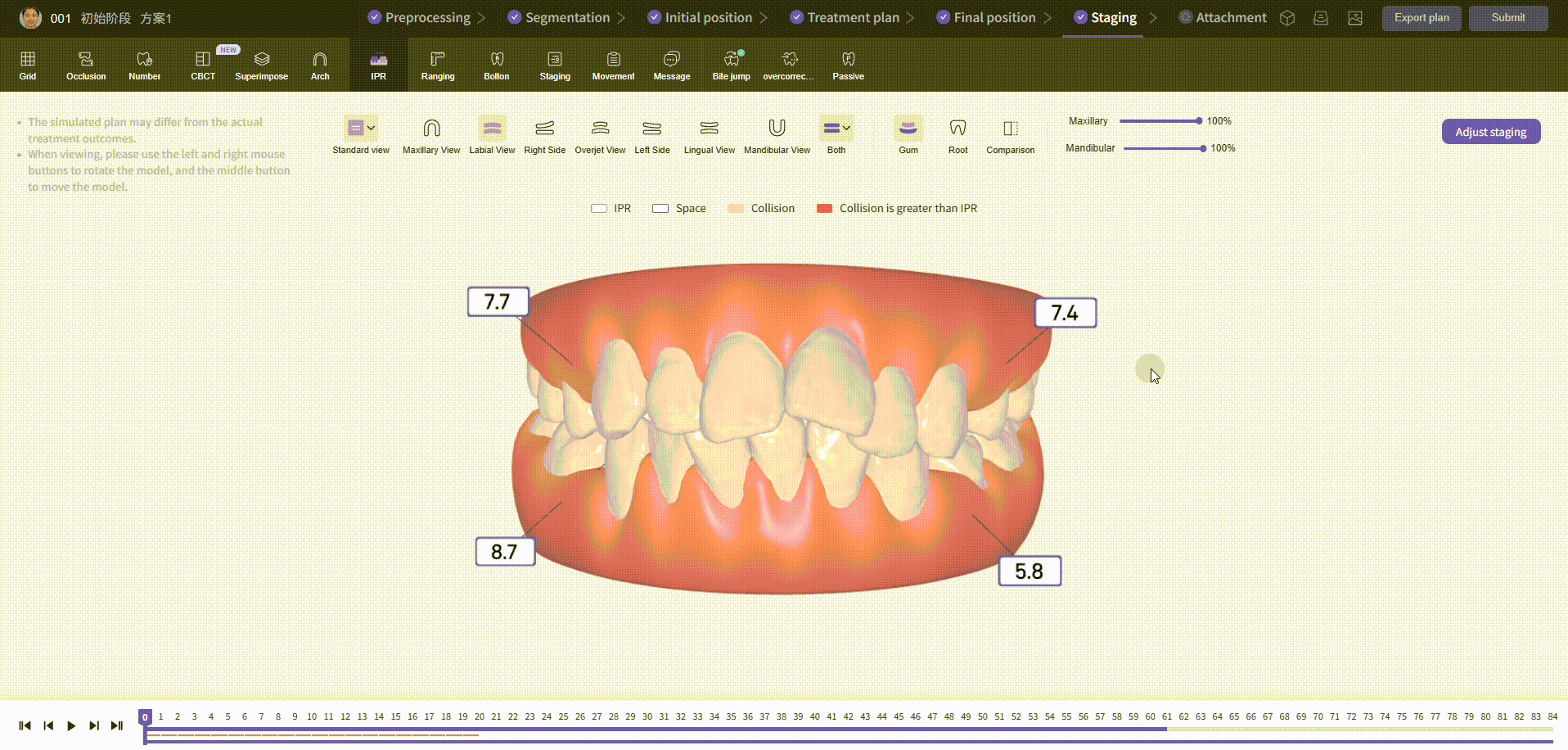Open the Occlusion tool
Screen dimensions: 1568x750
[x=86, y=66]
